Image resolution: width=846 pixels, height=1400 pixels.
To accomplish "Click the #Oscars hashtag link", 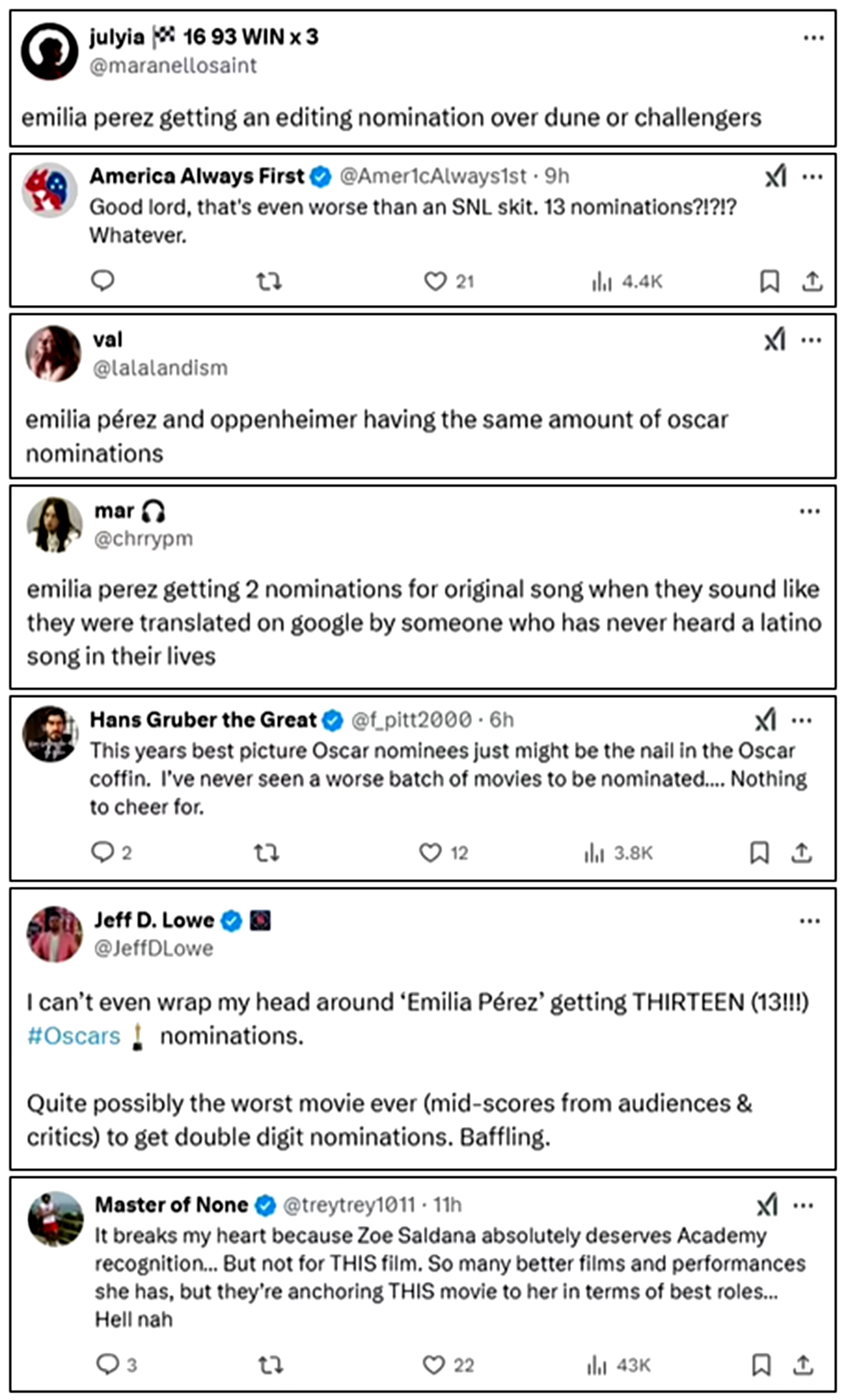I will (x=74, y=1036).
